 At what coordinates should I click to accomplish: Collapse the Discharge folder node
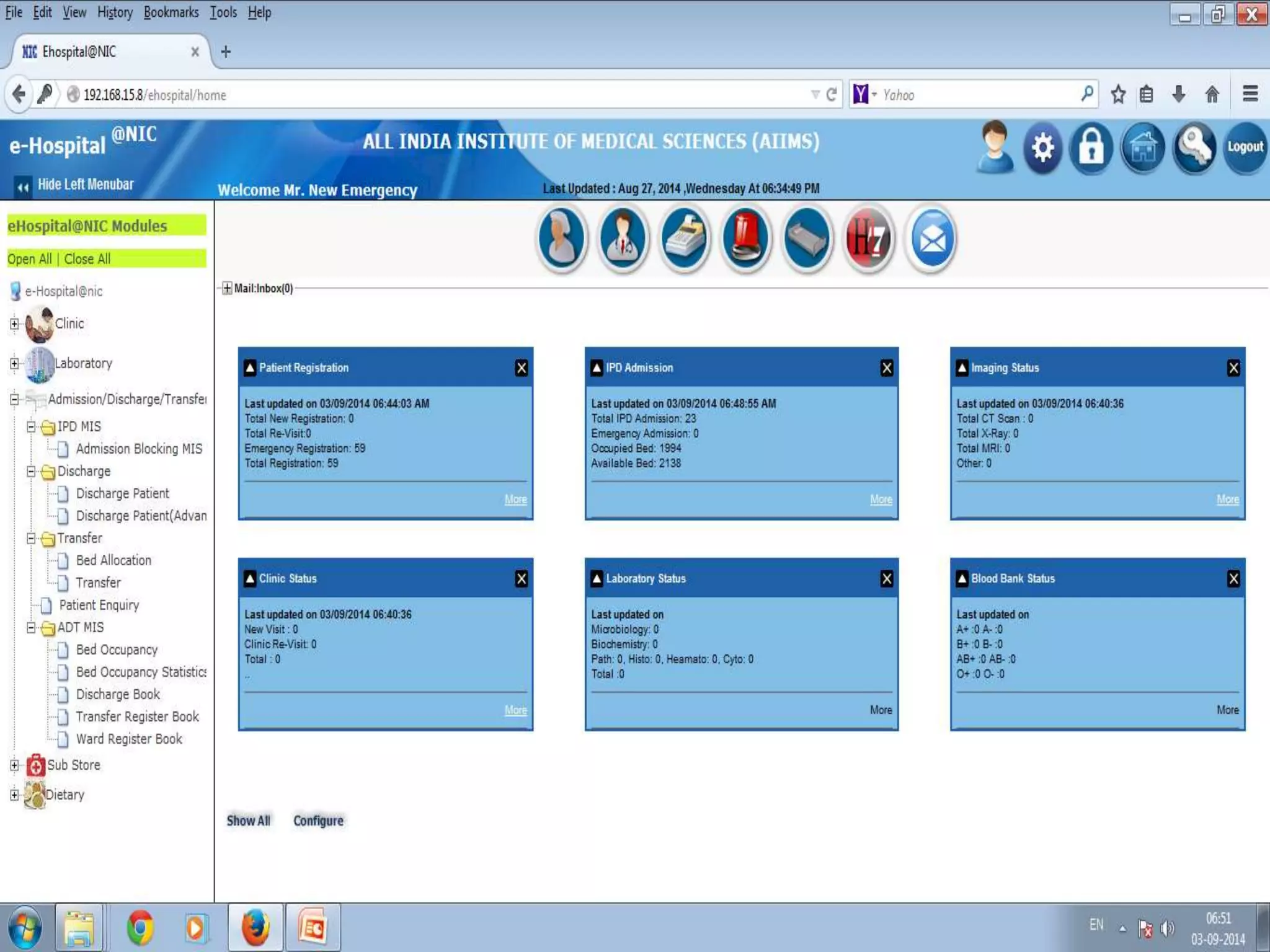[x=31, y=472]
